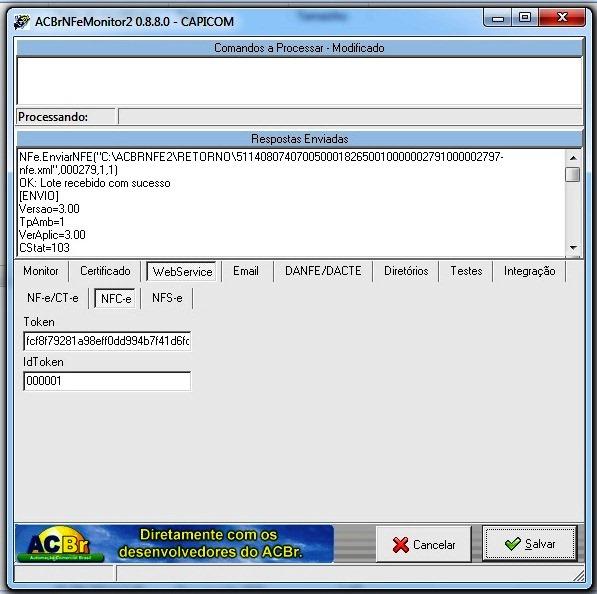597x594 pixels.
Task: Open the Email tab
Action: pyautogui.click(x=246, y=271)
